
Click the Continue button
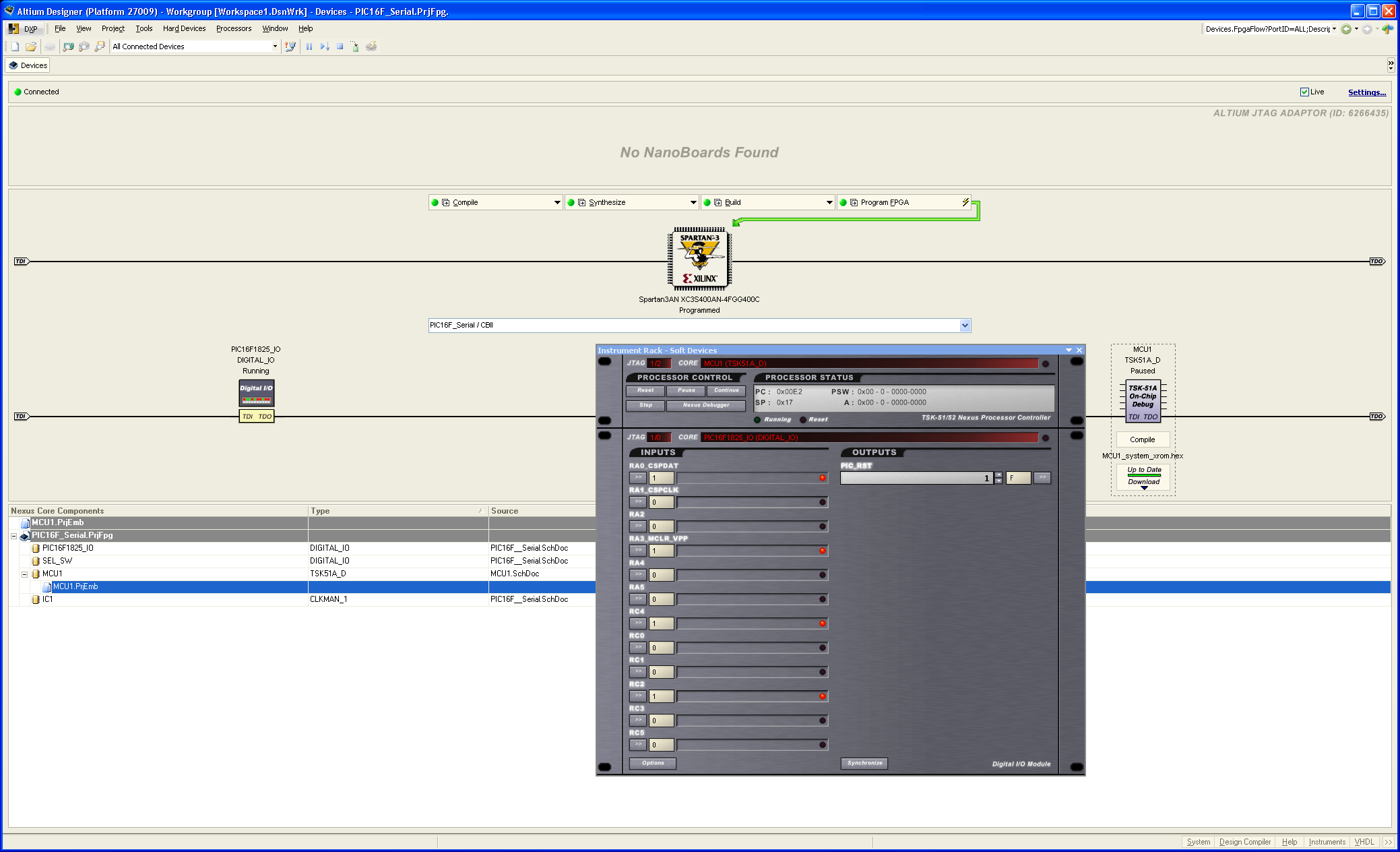(726, 390)
